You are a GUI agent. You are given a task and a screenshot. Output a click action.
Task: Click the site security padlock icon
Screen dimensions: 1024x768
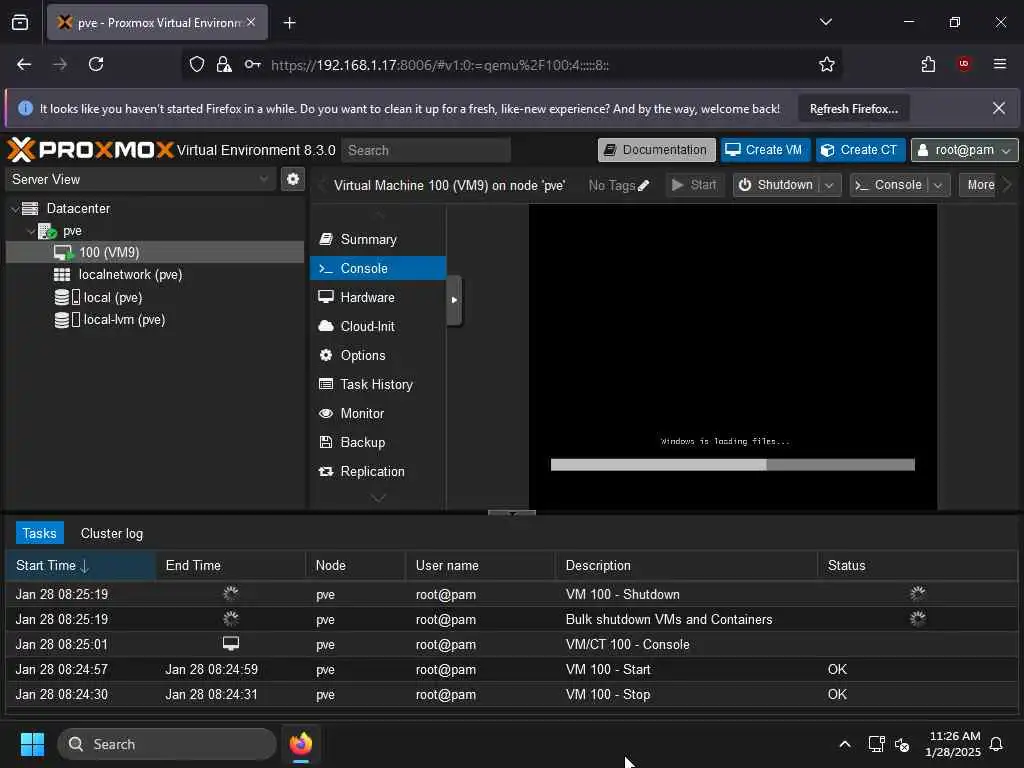coord(224,64)
